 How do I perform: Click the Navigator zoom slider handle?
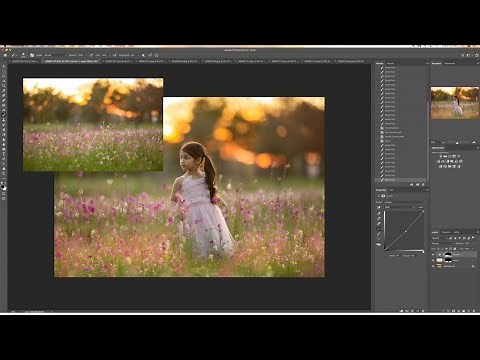[x=457, y=143]
